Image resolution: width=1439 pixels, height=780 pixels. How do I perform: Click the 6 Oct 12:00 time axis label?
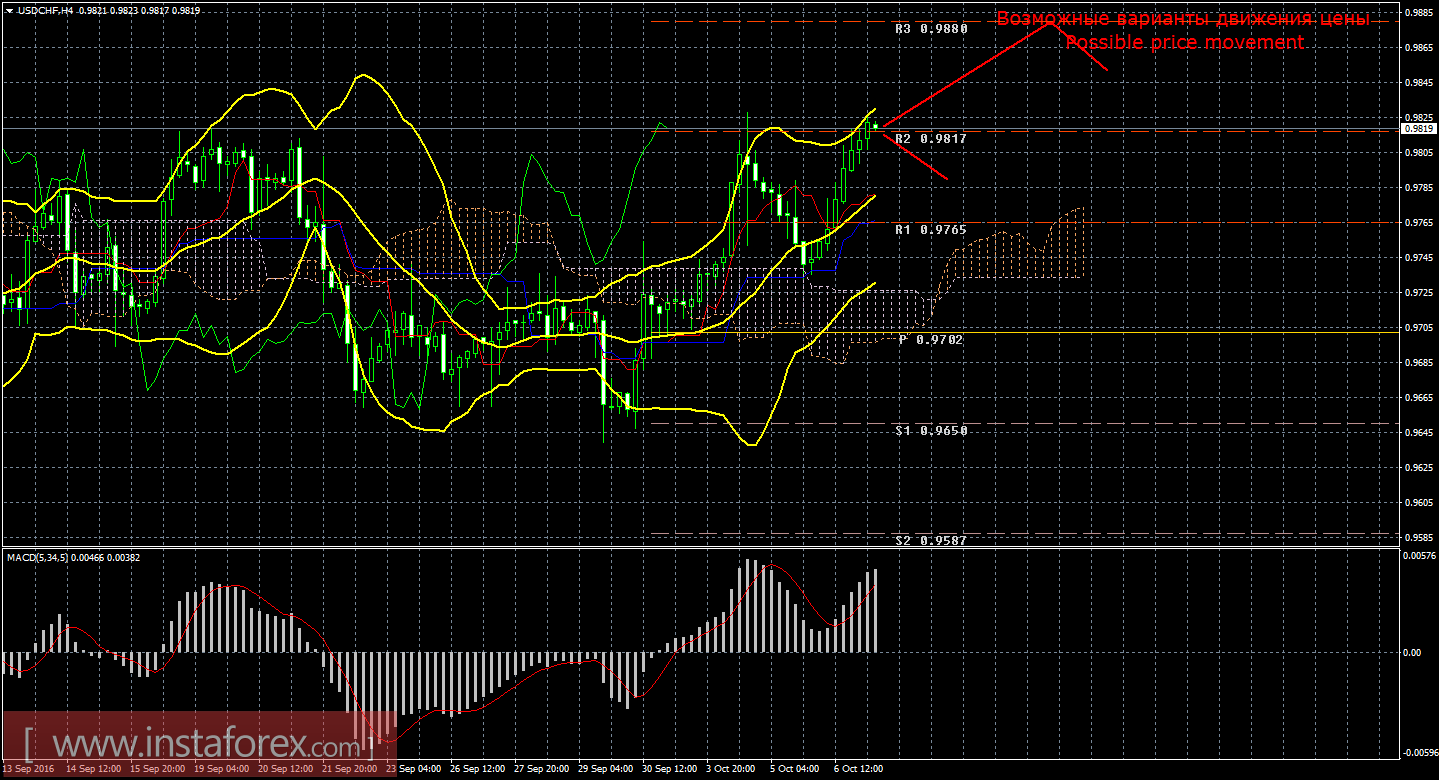pos(859,770)
